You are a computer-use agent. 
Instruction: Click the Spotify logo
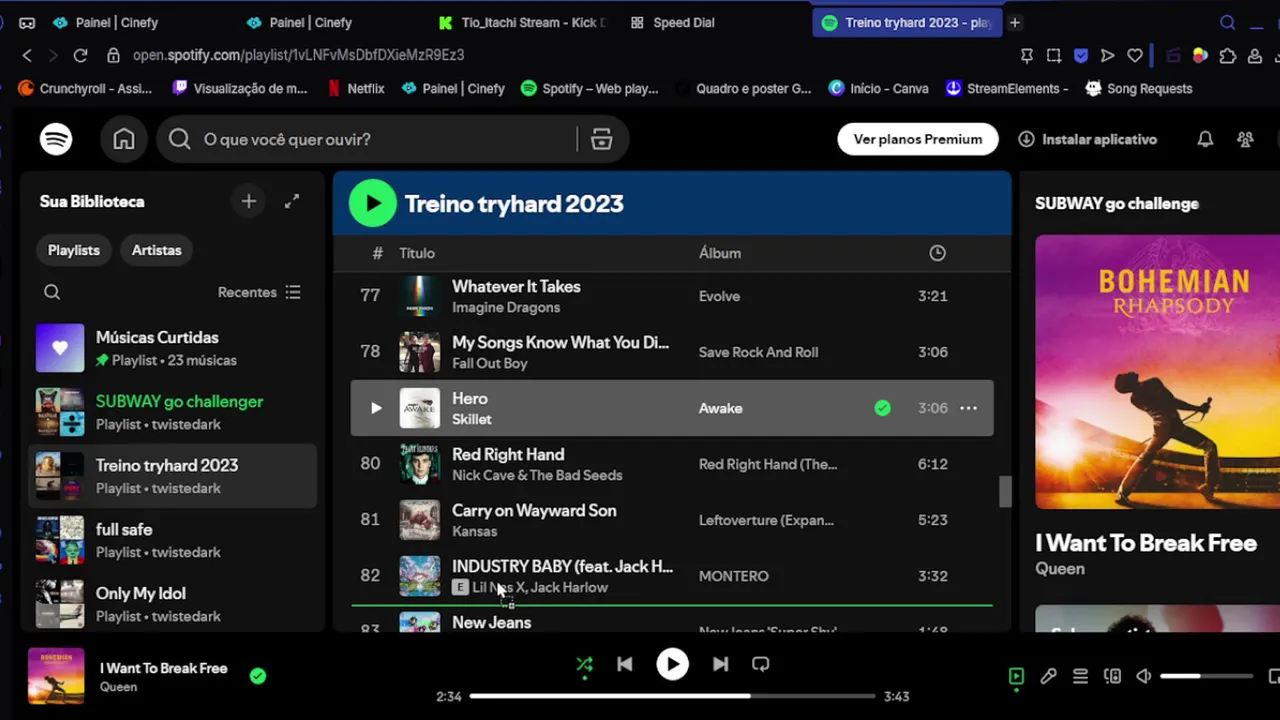coord(56,139)
